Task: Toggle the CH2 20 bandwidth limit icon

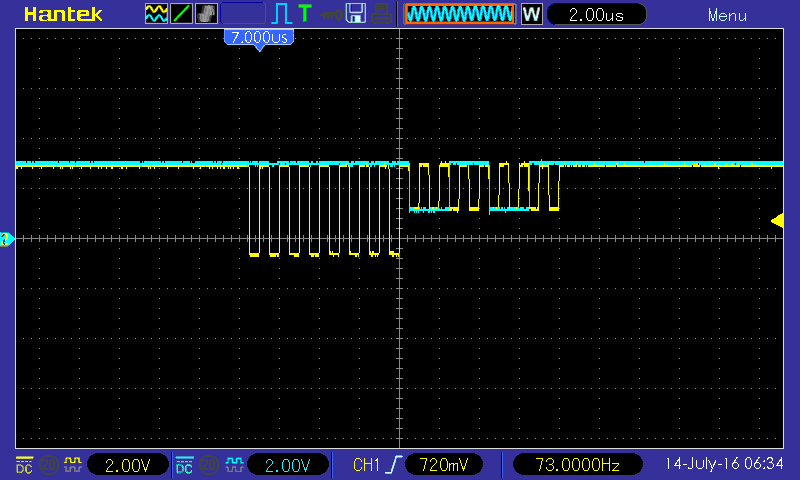Action: [208, 465]
